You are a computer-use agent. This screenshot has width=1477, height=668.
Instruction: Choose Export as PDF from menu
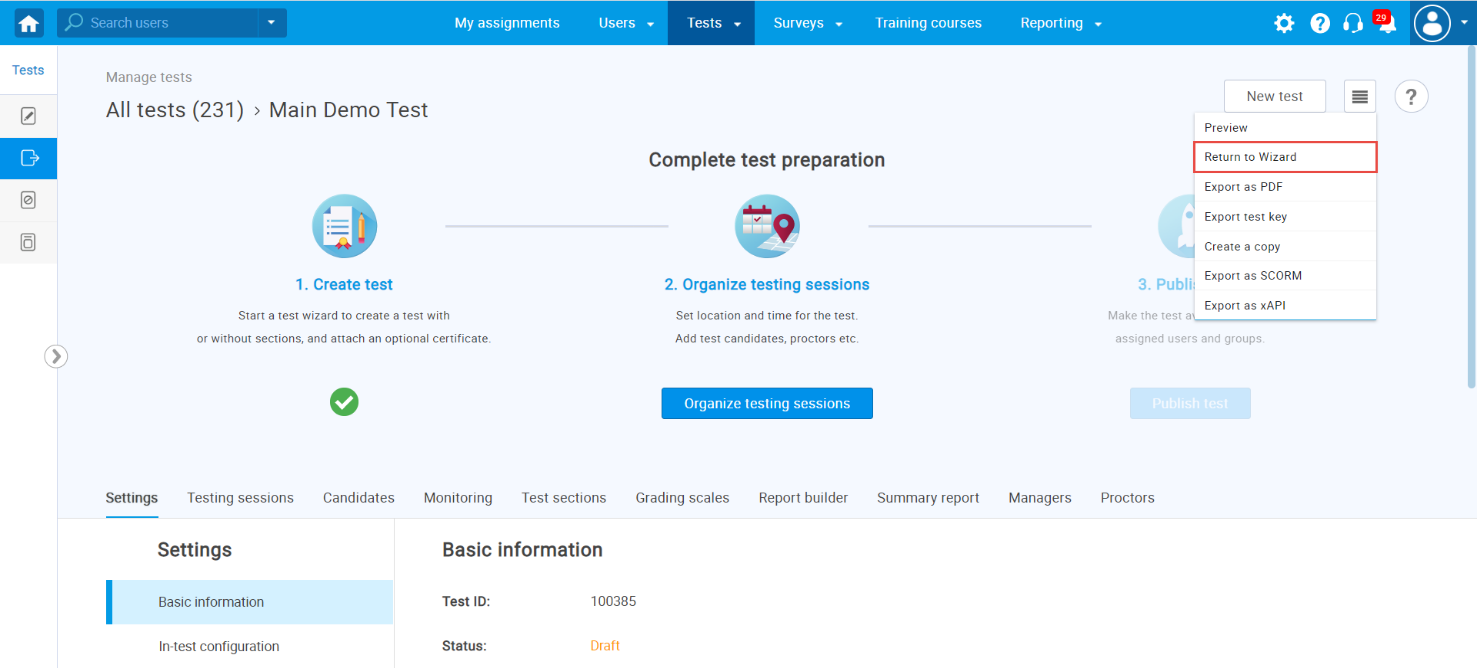1243,187
